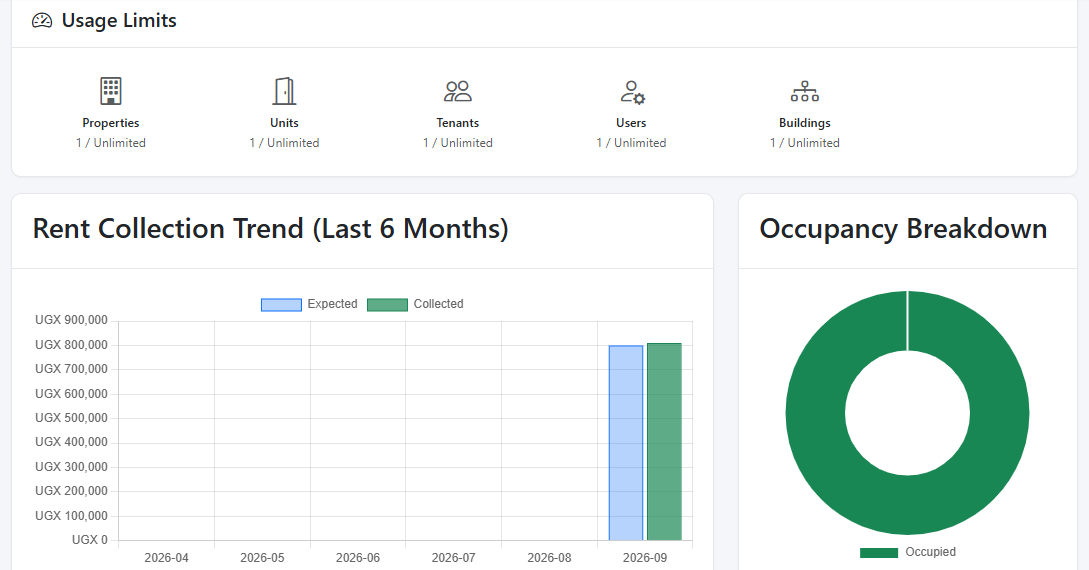Click the Tenants people icon
The image size is (1089, 570).
coord(458,91)
